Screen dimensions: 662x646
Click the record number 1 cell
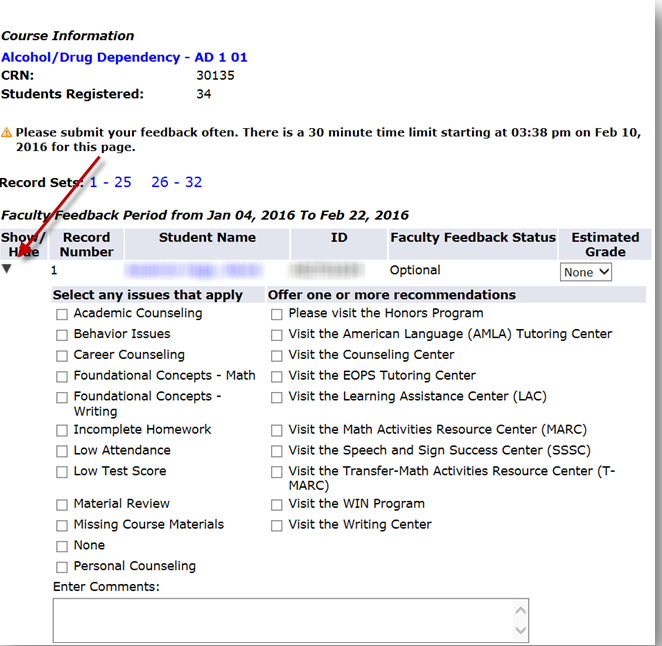[x=54, y=270]
